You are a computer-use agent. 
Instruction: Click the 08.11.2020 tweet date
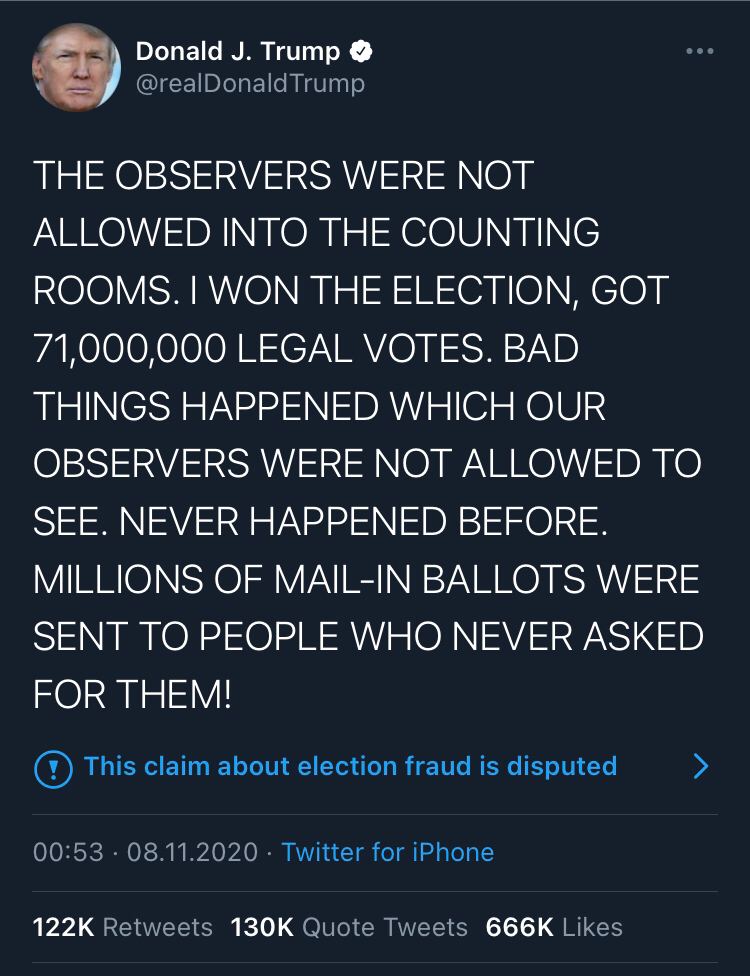pyautogui.click(x=192, y=852)
